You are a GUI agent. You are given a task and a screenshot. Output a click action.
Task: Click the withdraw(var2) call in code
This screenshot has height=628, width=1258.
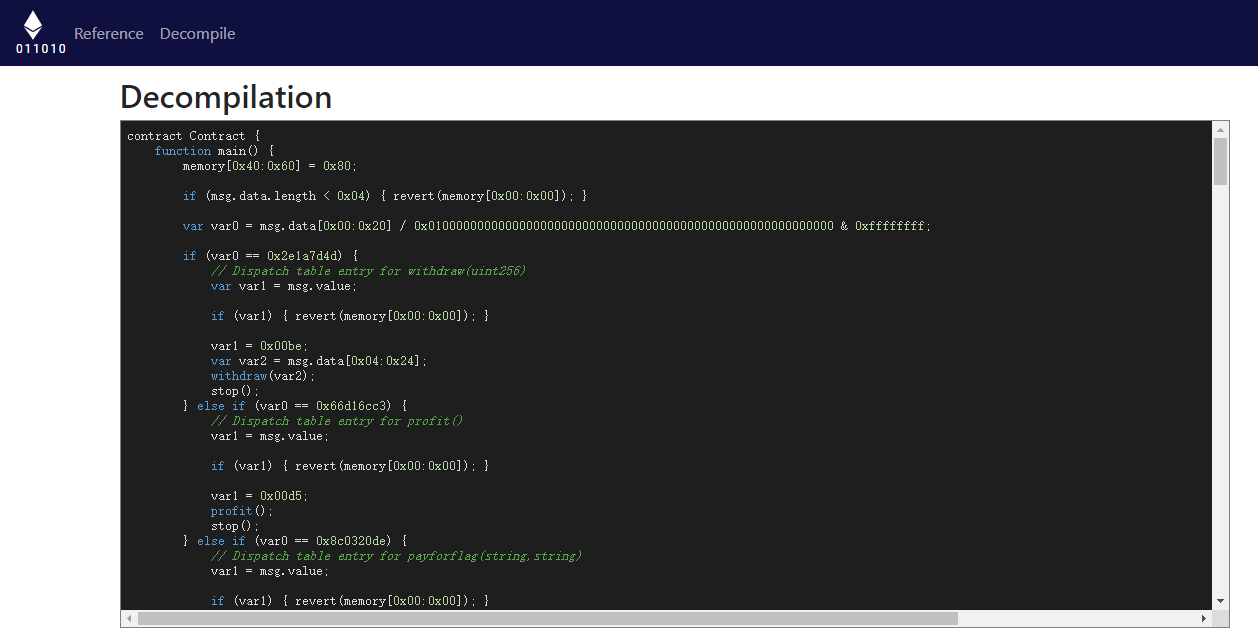262,376
